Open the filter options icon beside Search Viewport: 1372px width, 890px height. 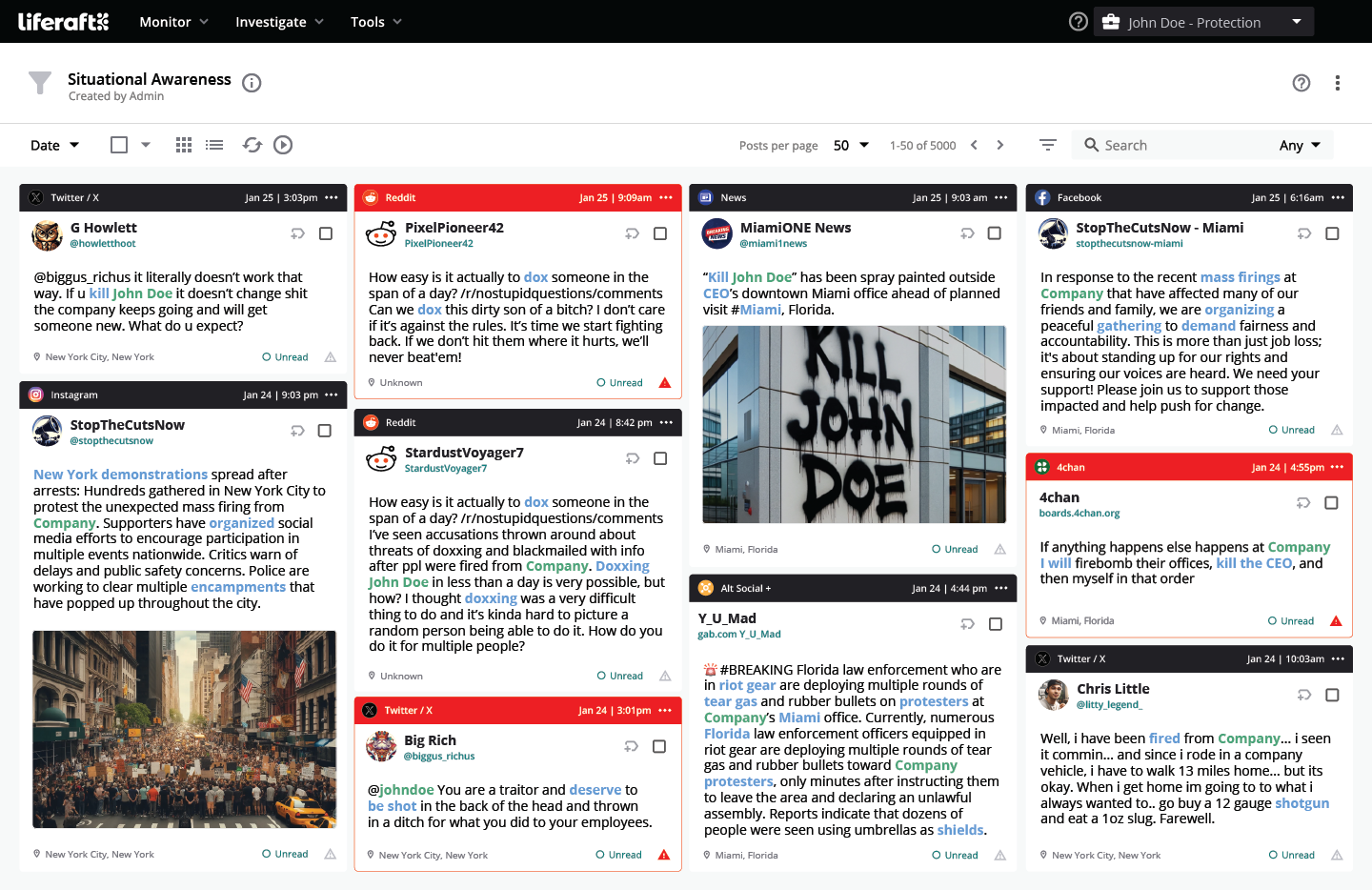pyautogui.click(x=1048, y=145)
